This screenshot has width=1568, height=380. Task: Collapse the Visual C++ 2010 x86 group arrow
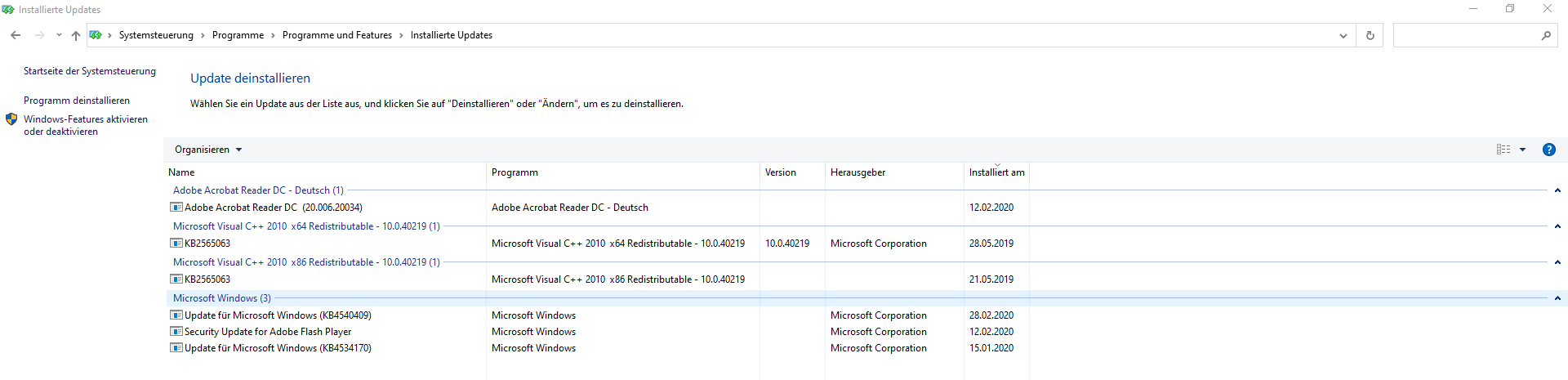point(1557,262)
